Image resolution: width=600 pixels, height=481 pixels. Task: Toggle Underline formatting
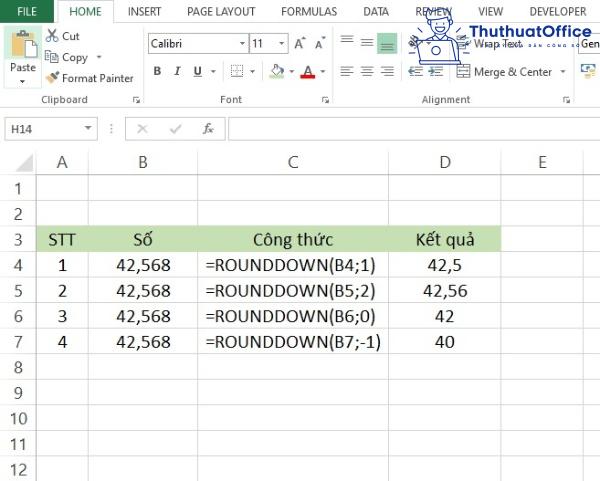[197, 71]
